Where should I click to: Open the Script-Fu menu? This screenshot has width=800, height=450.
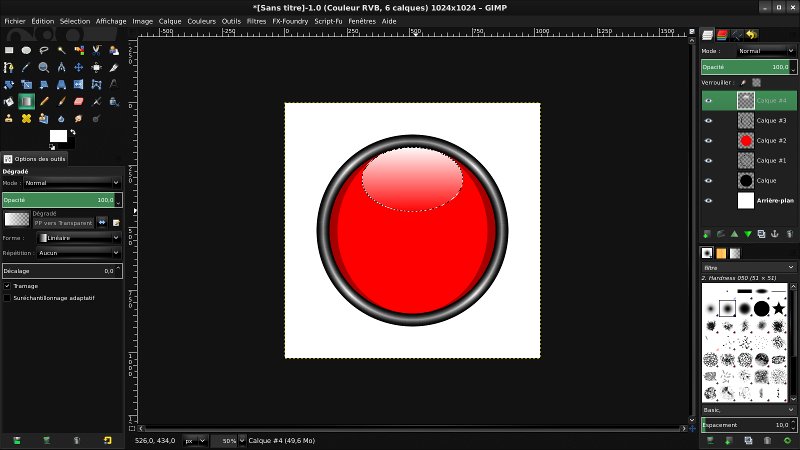pyautogui.click(x=328, y=21)
